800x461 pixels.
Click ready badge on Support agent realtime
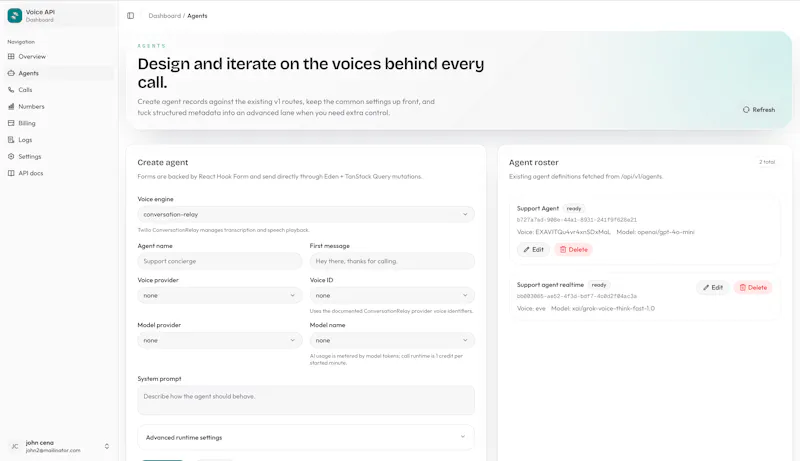click(x=599, y=285)
